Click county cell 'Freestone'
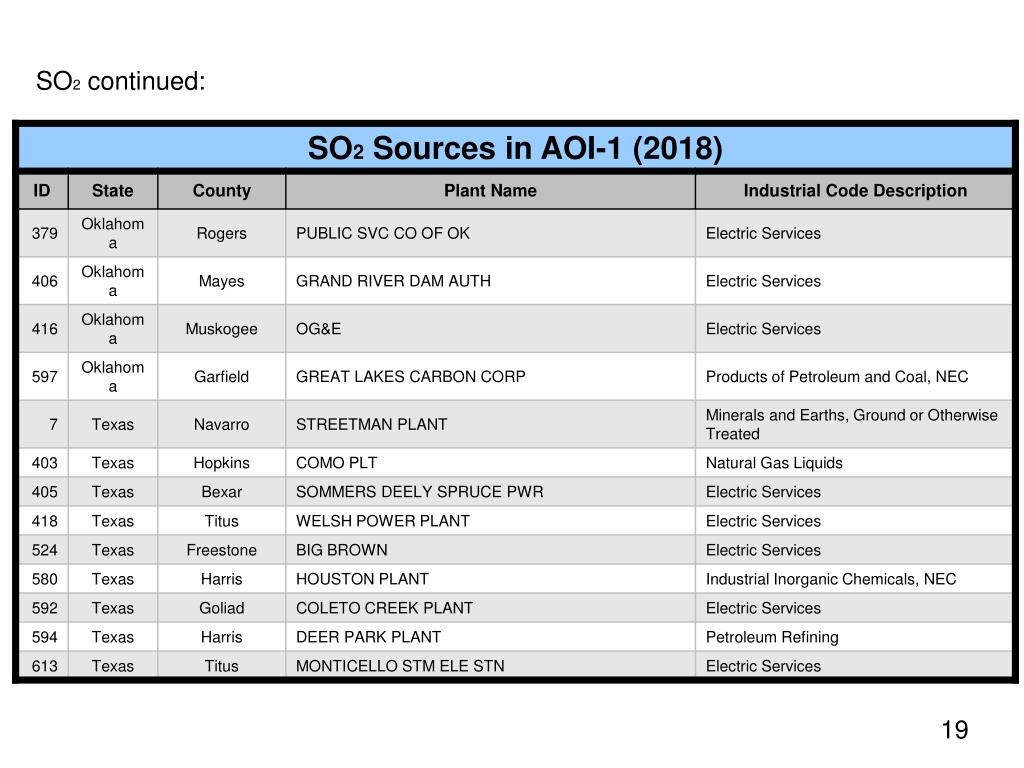Screen dimensions: 1024x768 (221, 550)
